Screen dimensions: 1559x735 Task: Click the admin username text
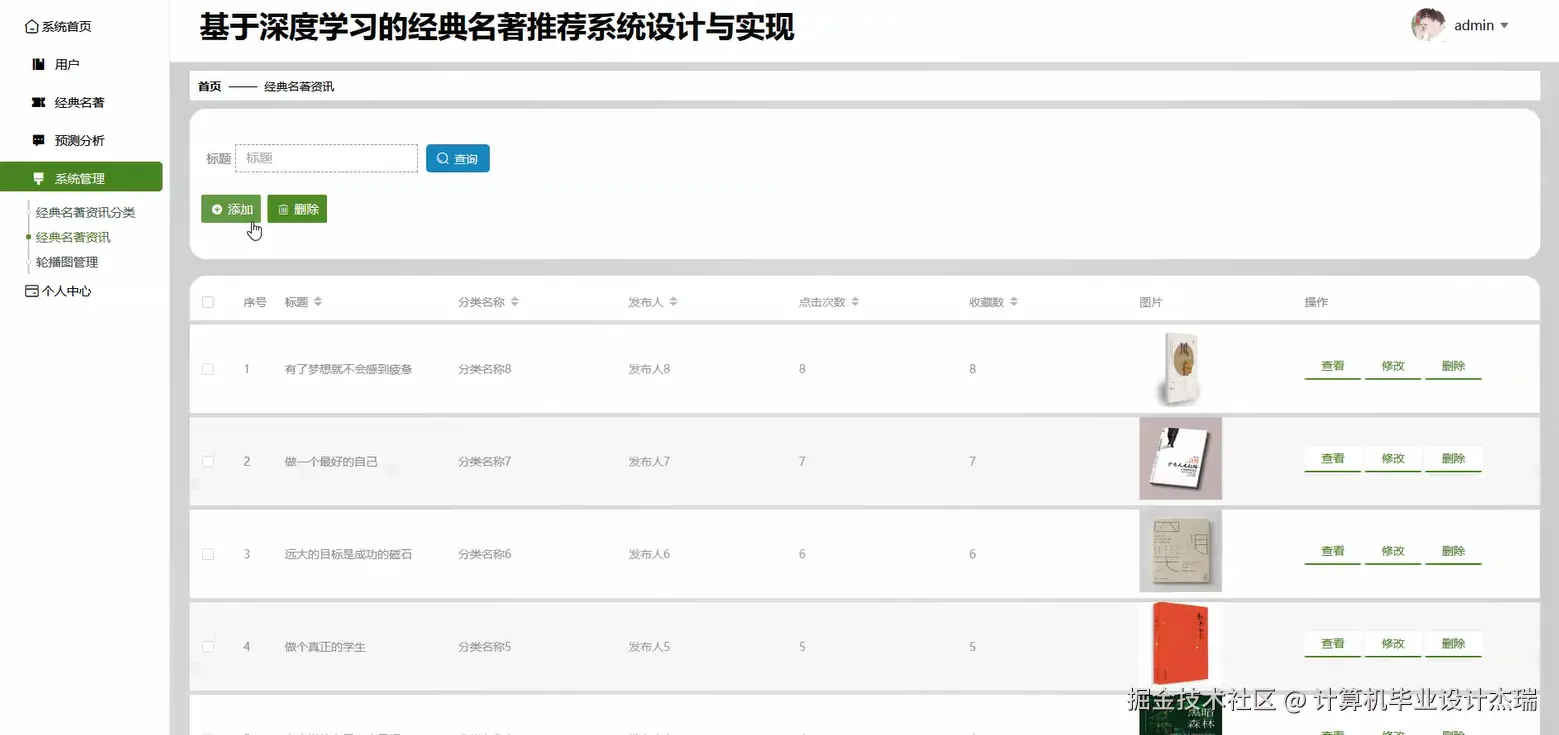pyautogui.click(x=1474, y=26)
